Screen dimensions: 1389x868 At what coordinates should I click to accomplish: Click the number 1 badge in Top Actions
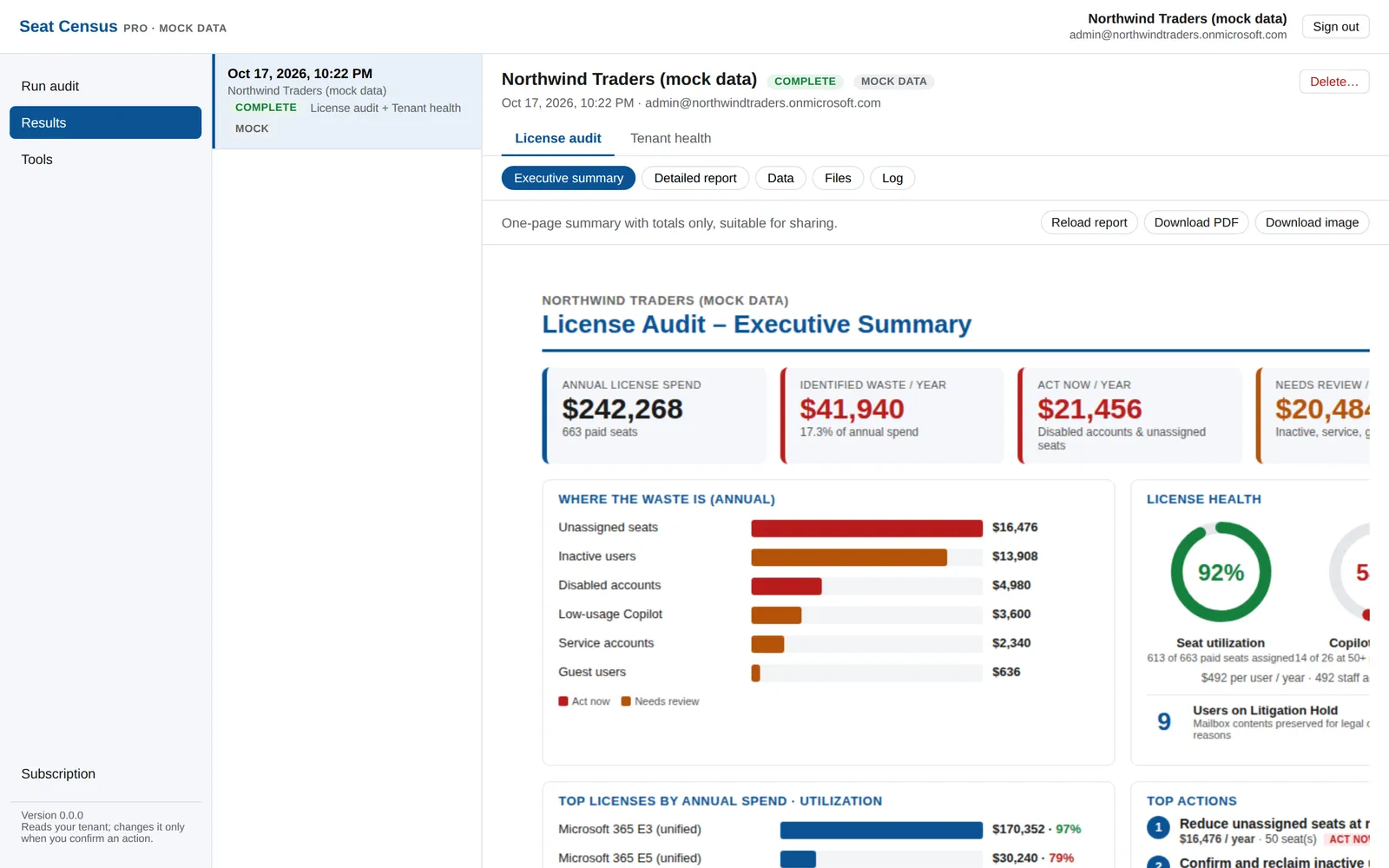[1158, 828]
